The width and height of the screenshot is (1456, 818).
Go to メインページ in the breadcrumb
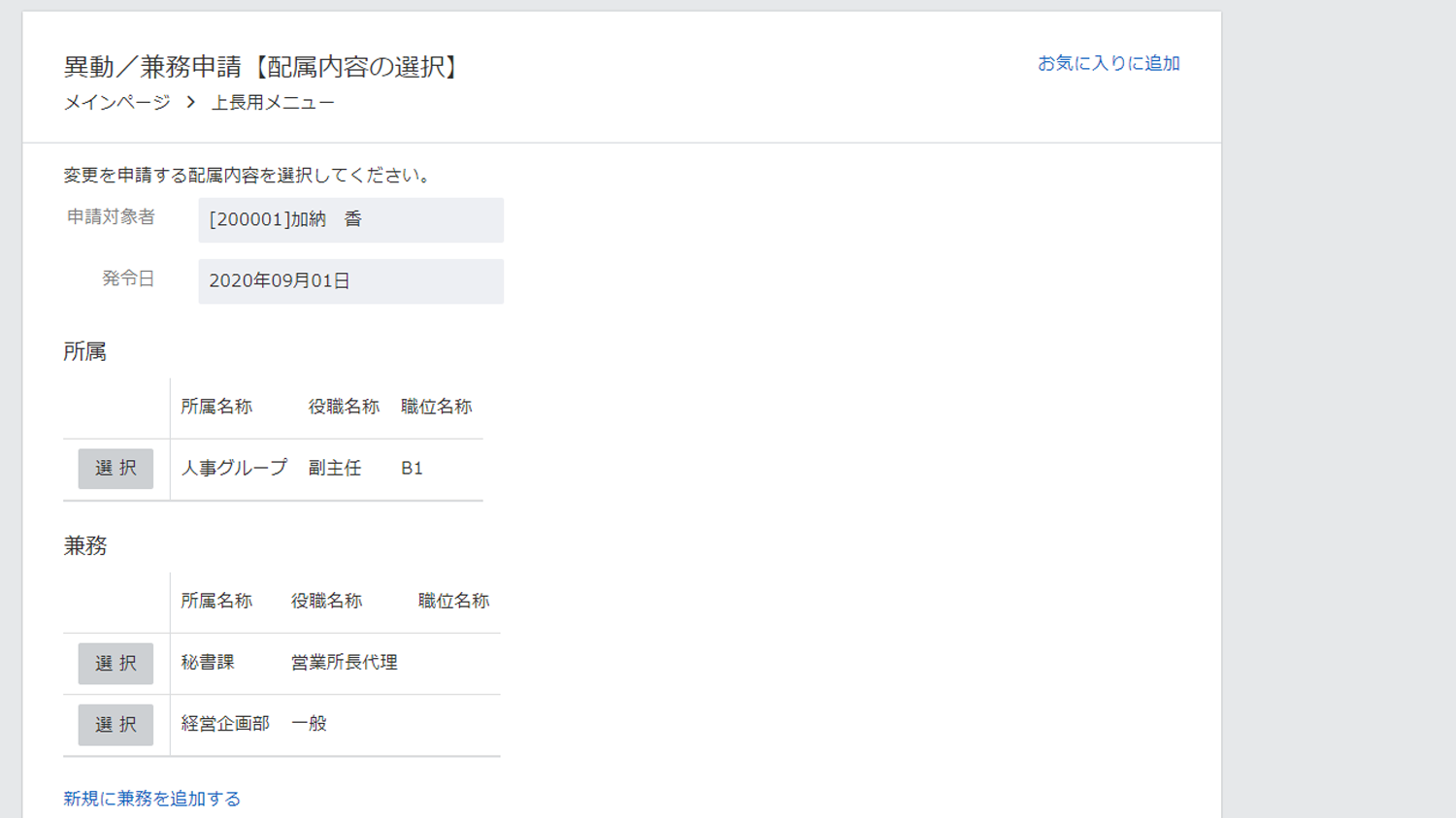click(x=116, y=103)
